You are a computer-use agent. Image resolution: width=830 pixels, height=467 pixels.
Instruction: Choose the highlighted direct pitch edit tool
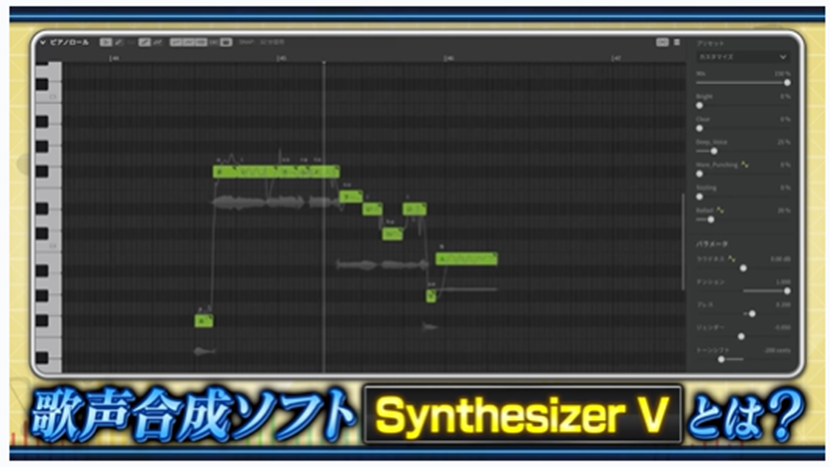click(145, 42)
